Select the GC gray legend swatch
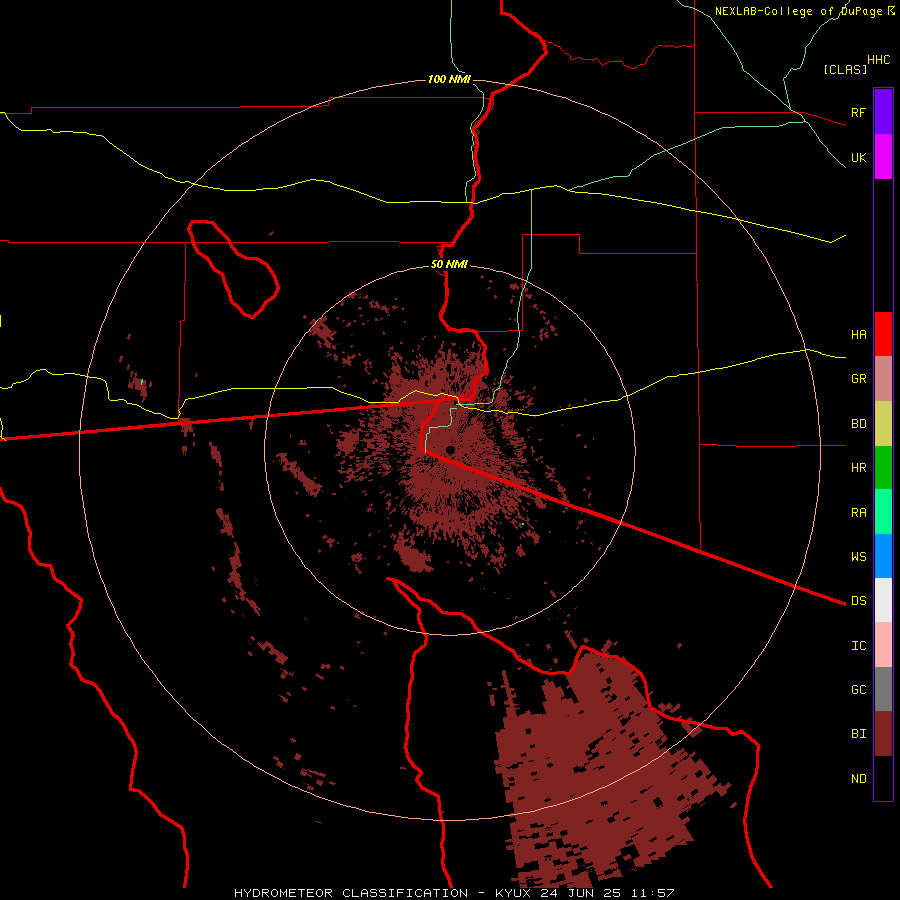 click(x=883, y=689)
